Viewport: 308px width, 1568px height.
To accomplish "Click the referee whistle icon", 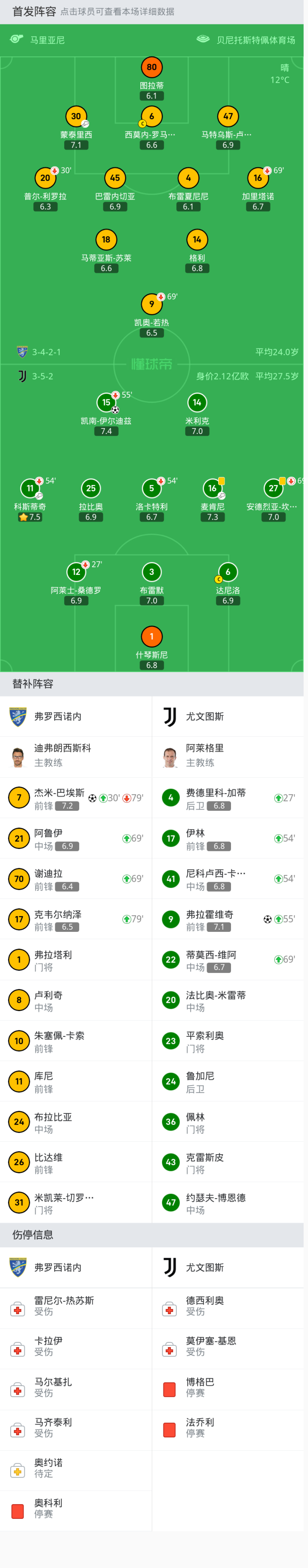I will 17,39.
